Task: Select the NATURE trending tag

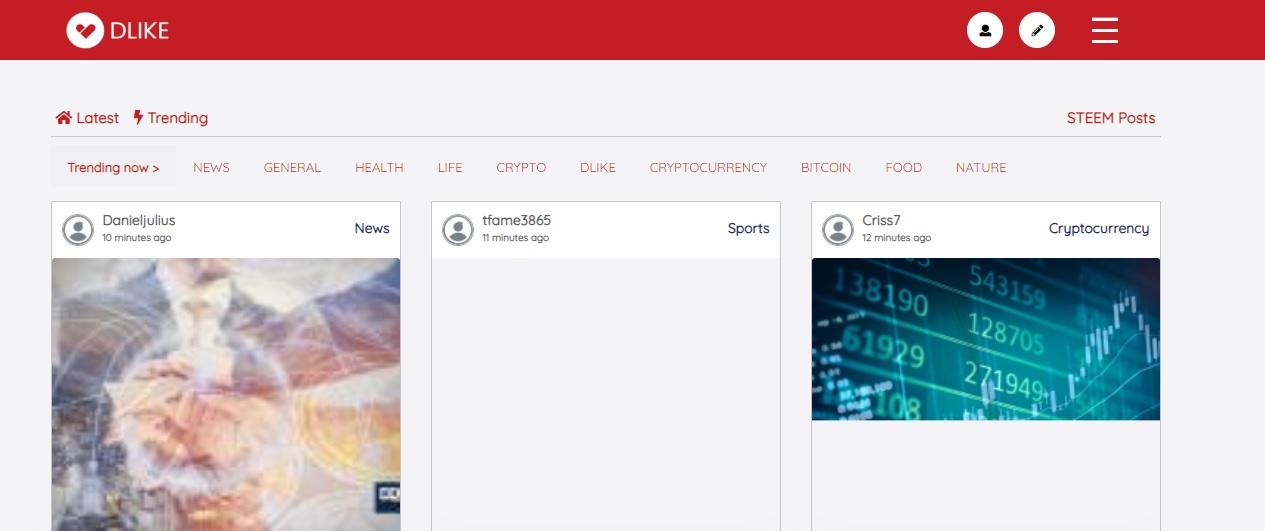Action: 981,168
